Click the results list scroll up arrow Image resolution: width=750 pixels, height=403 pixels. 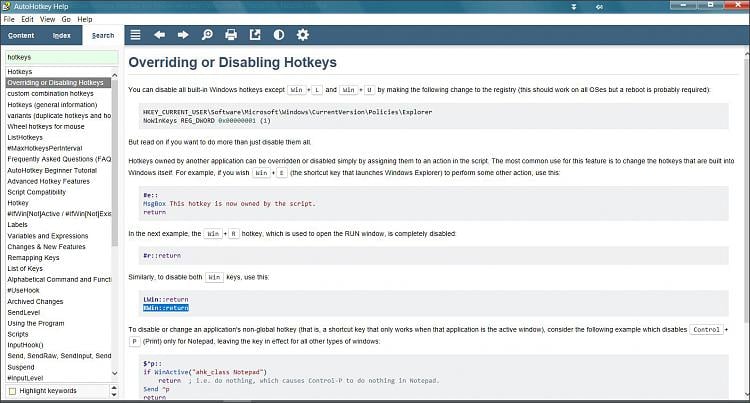click(x=114, y=75)
